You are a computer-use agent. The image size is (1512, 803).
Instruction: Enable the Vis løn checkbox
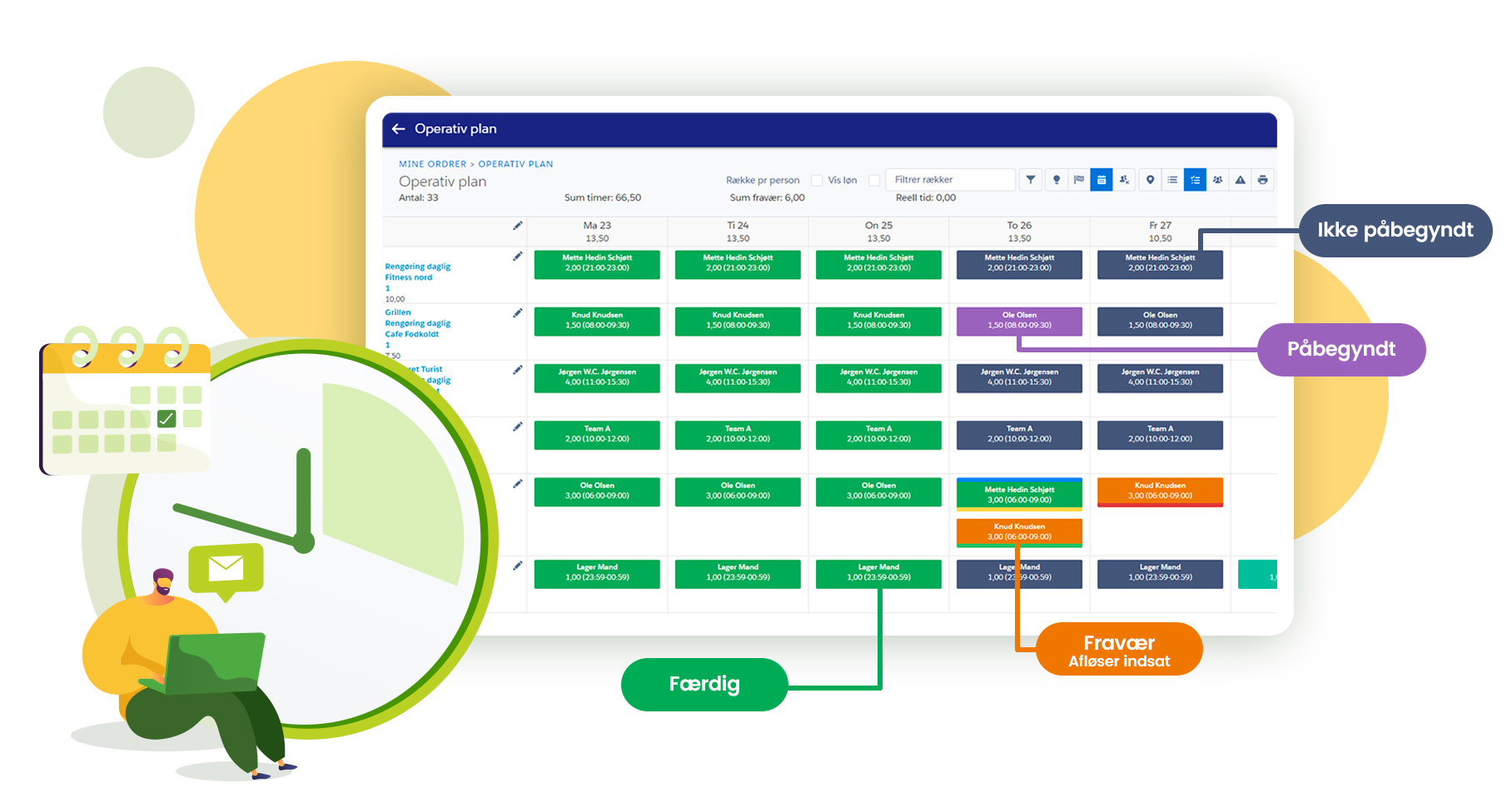[x=874, y=180]
